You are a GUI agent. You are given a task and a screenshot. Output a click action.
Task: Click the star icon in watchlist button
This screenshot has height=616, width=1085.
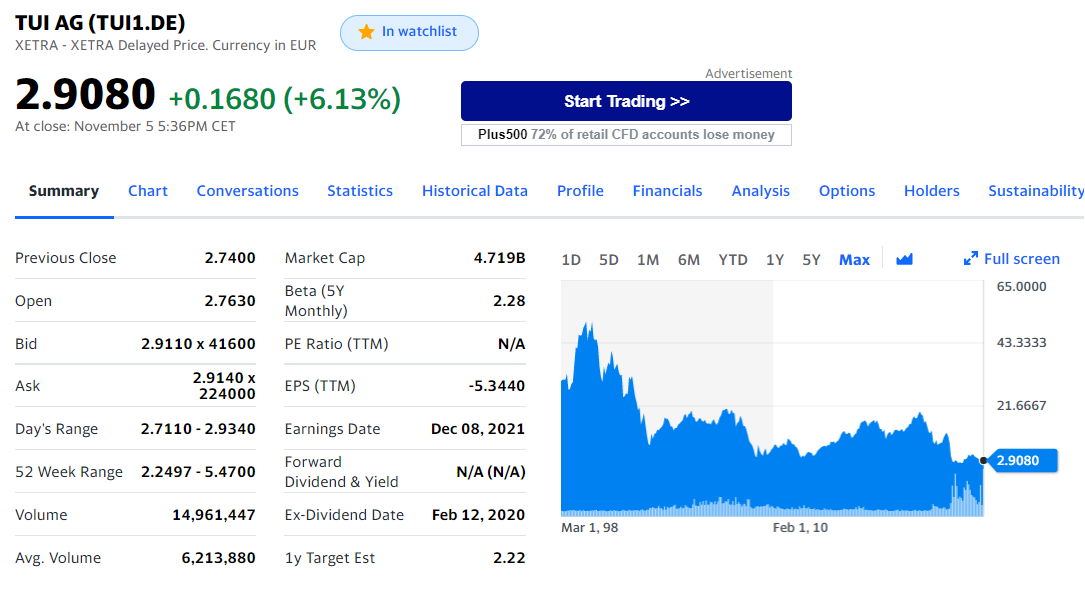tap(366, 32)
